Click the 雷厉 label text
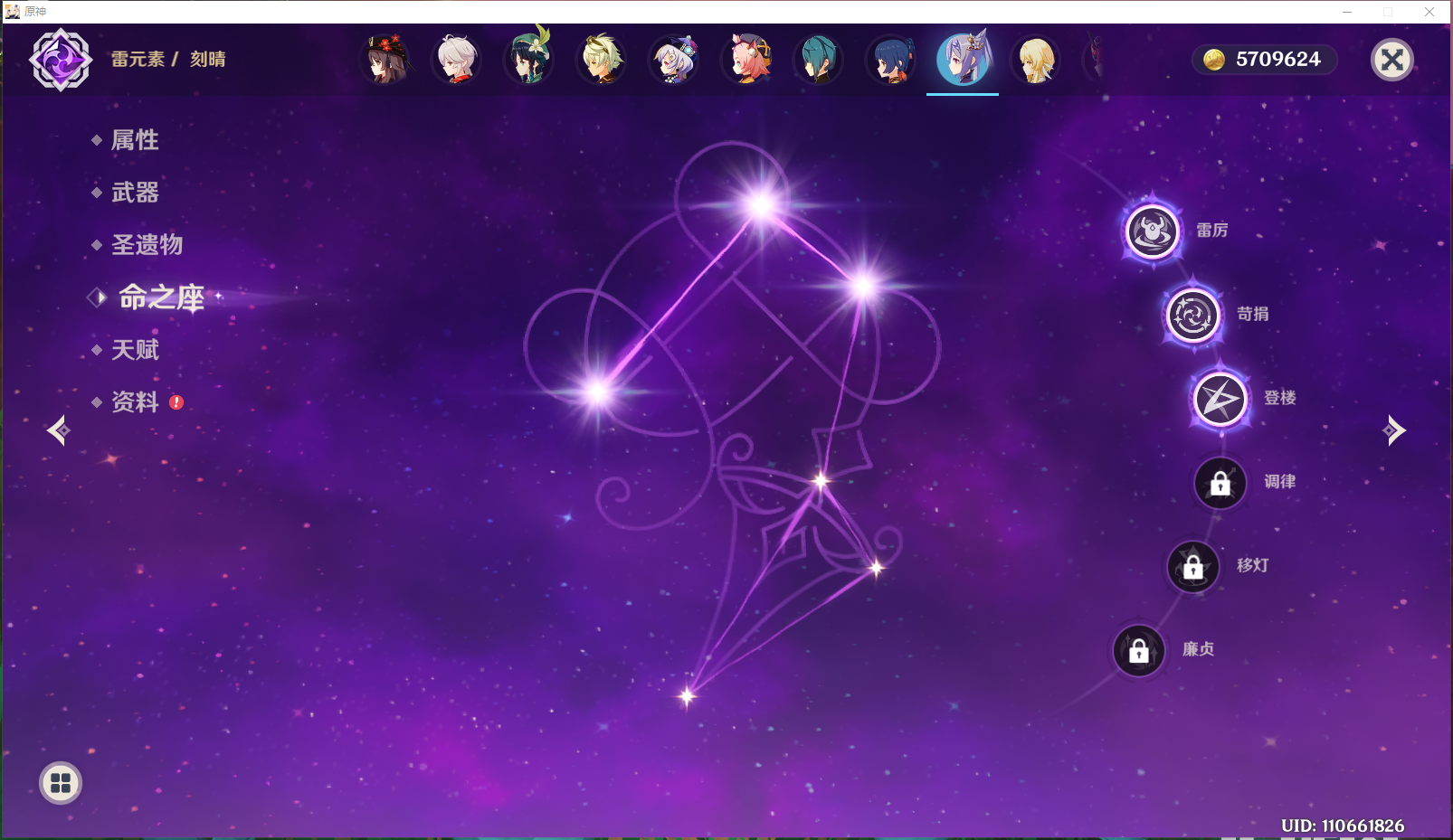The width and height of the screenshot is (1453, 840). click(x=1212, y=231)
